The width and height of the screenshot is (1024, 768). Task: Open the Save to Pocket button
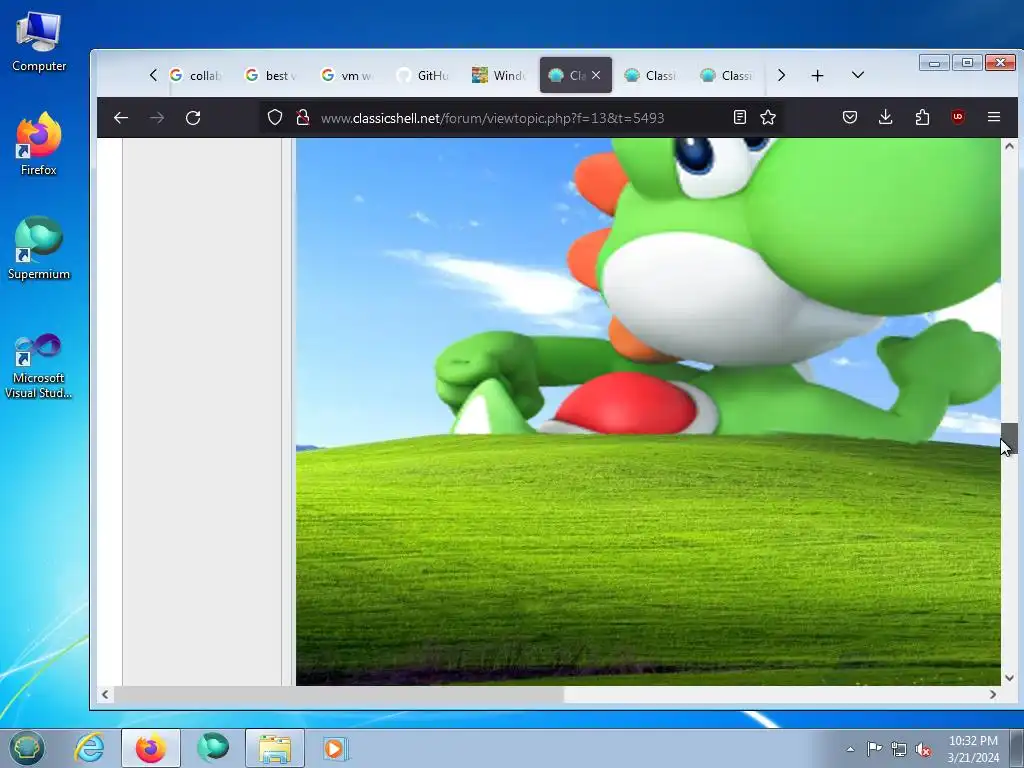[850, 118]
